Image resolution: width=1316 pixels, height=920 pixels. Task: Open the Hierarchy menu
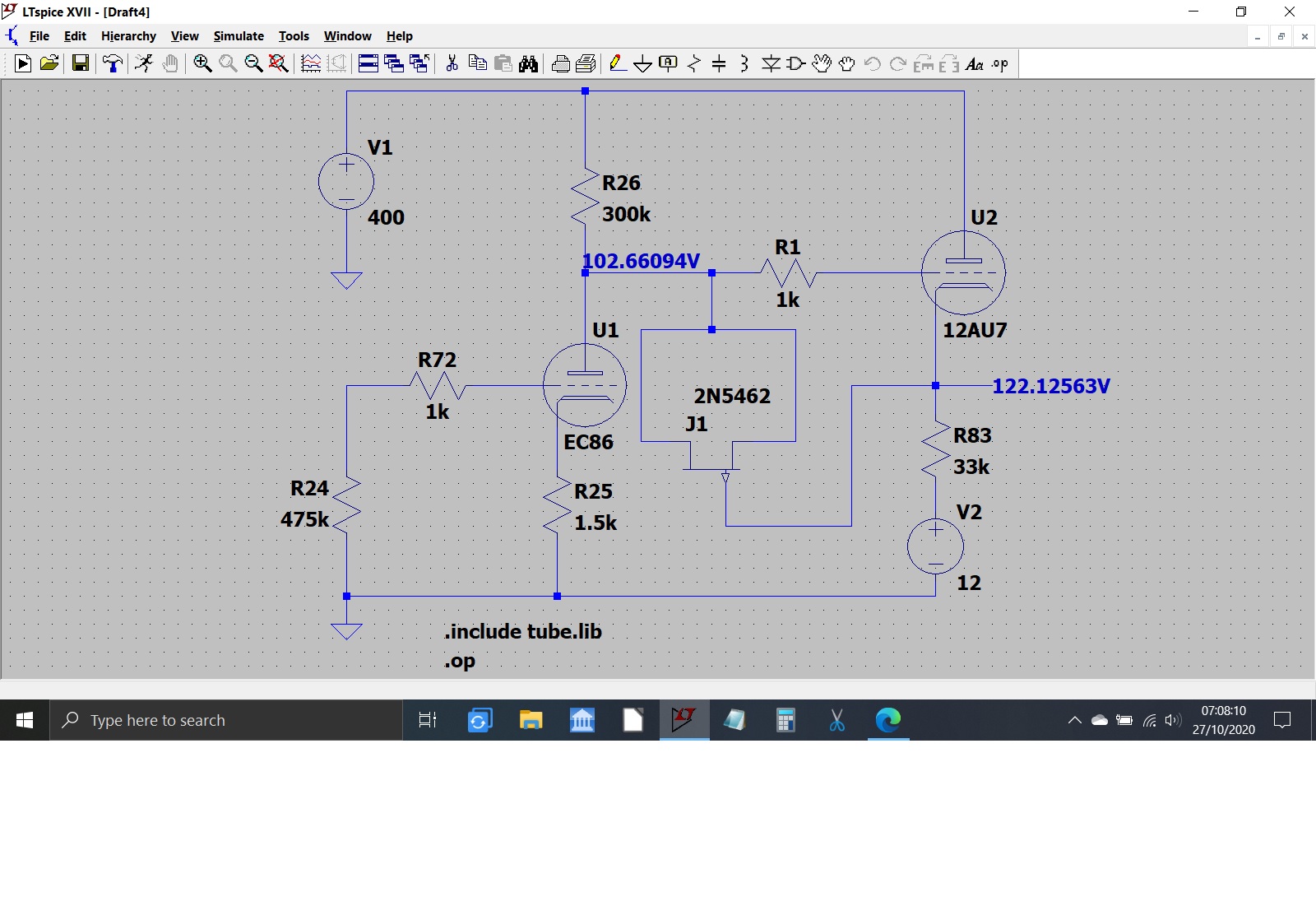tap(128, 36)
